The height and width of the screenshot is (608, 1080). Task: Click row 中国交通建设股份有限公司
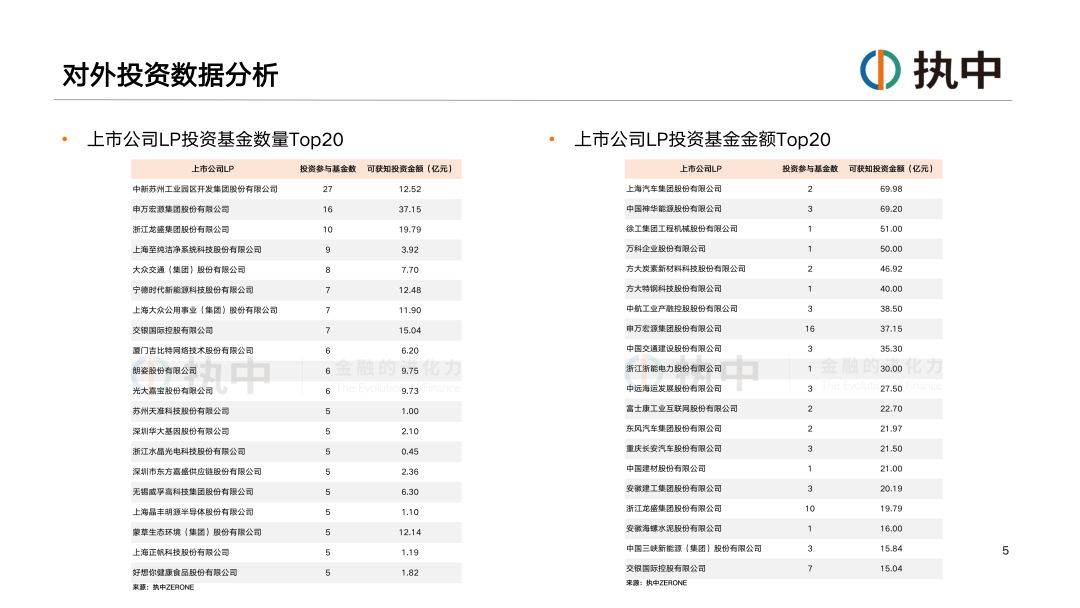[783, 348]
